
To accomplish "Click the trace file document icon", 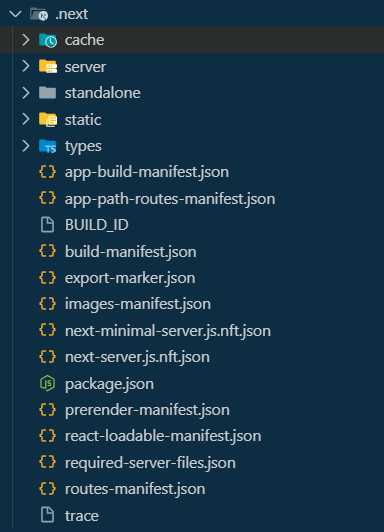I will (47, 515).
